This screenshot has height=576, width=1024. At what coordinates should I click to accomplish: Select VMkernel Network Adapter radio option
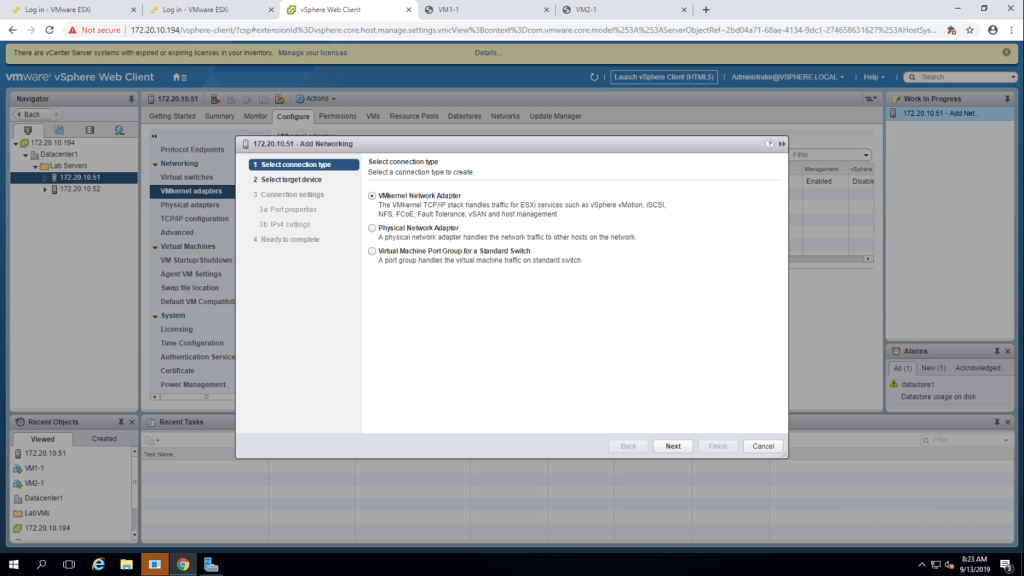373,196
